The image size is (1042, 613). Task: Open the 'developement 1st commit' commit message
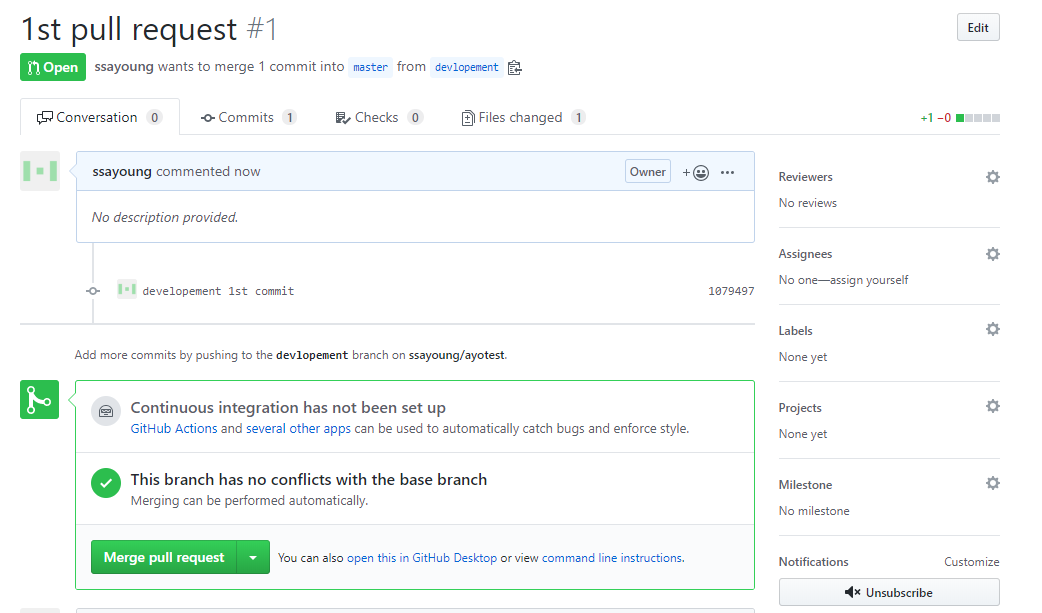coord(218,291)
